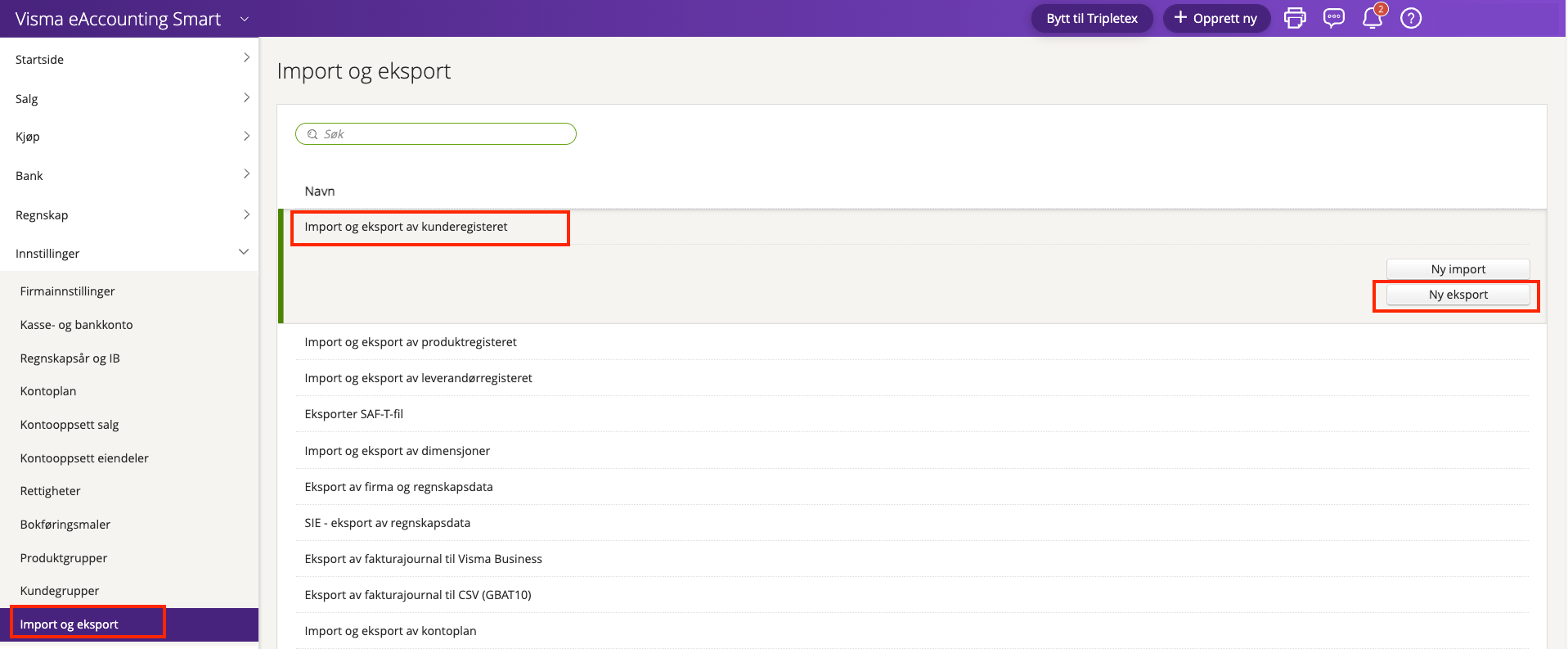The image size is (1568, 649).
Task: Expand the Regnskap menu chevron
Action: (x=246, y=214)
